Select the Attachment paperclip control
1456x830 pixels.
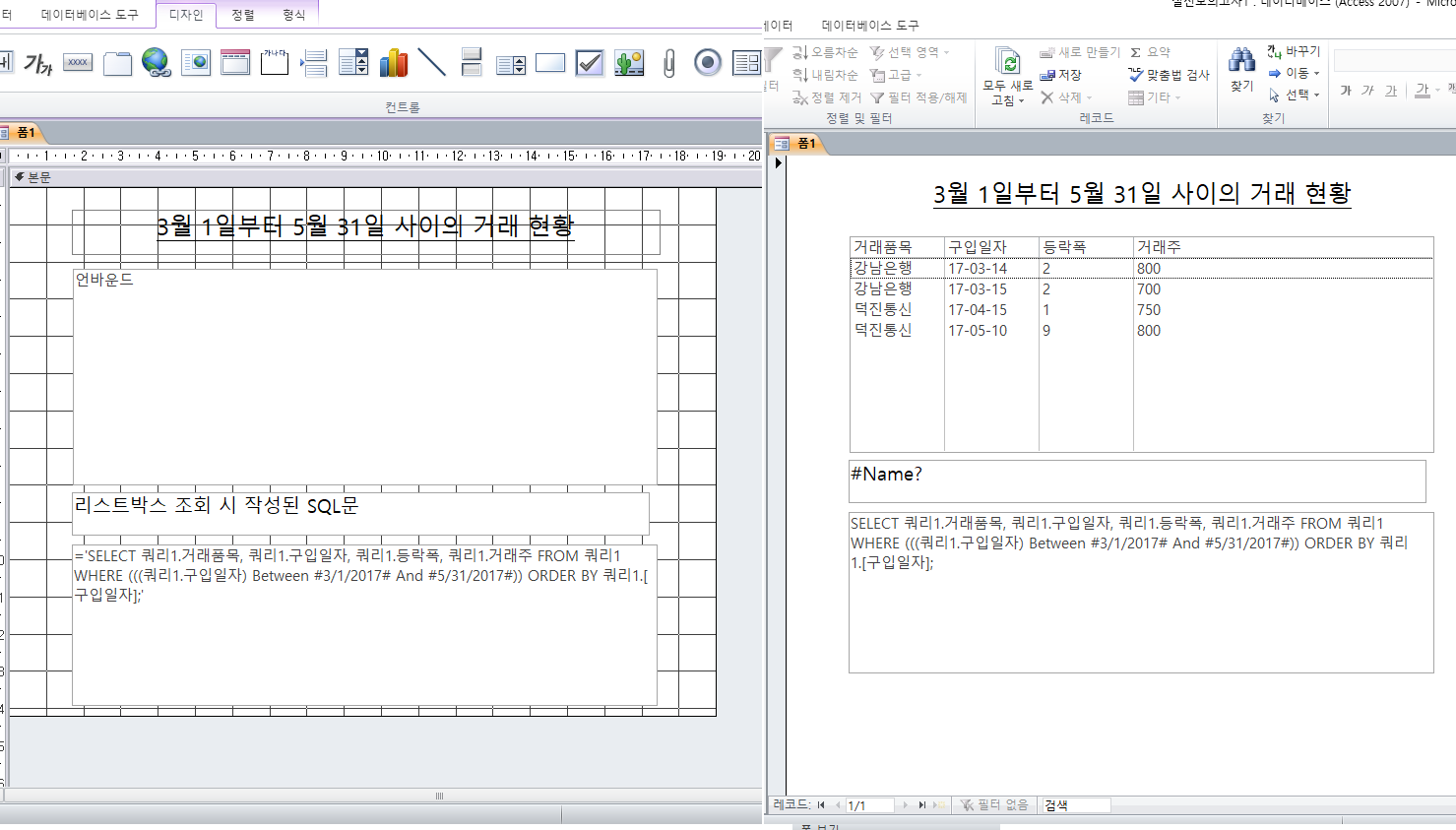pyautogui.click(x=668, y=63)
